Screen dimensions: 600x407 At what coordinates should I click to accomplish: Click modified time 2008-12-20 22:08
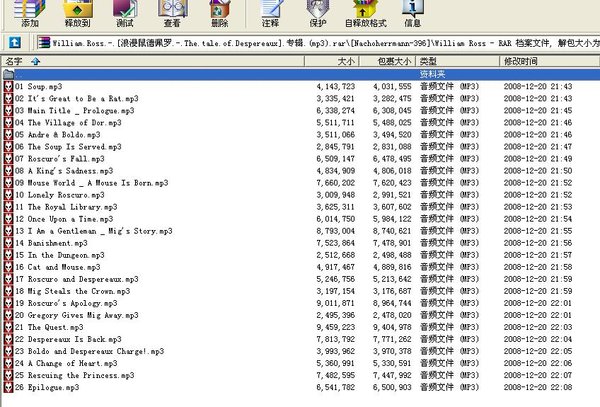(x=538, y=388)
